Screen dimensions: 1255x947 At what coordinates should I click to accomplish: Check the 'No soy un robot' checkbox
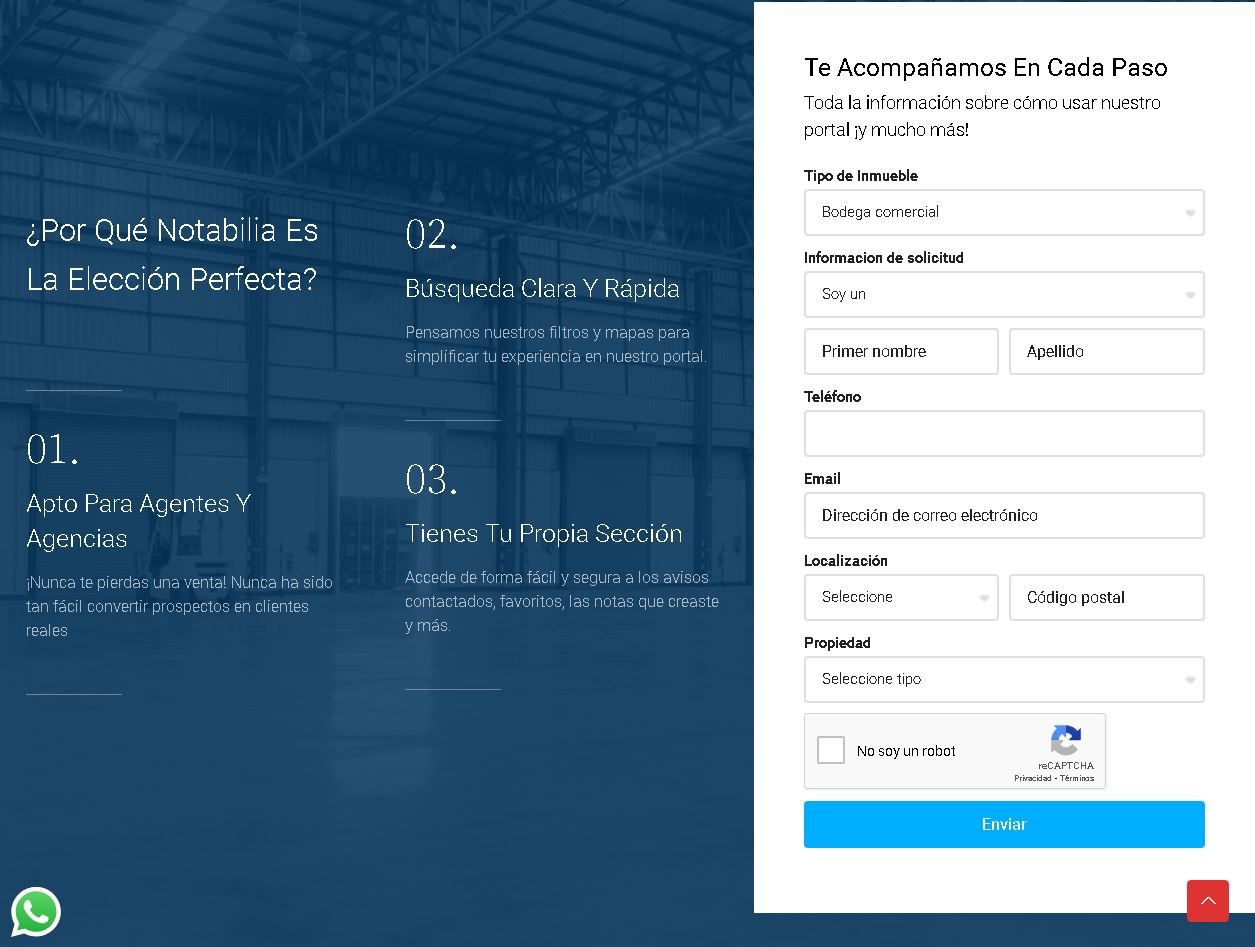(831, 750)
